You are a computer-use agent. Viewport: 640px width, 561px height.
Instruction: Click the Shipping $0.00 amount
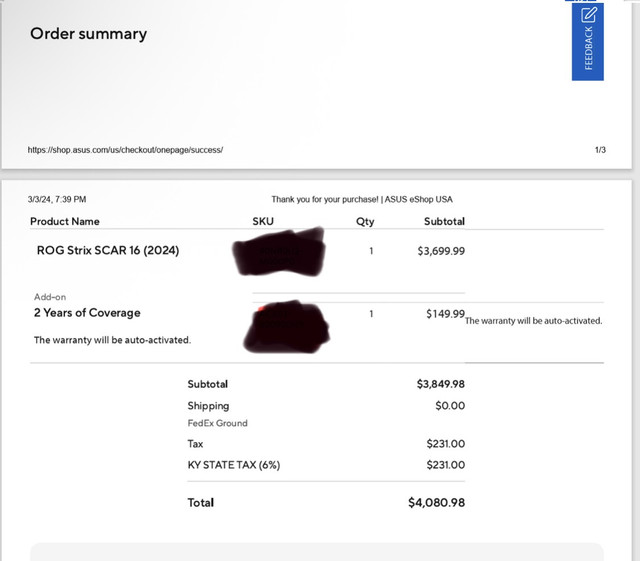(450, 406)
